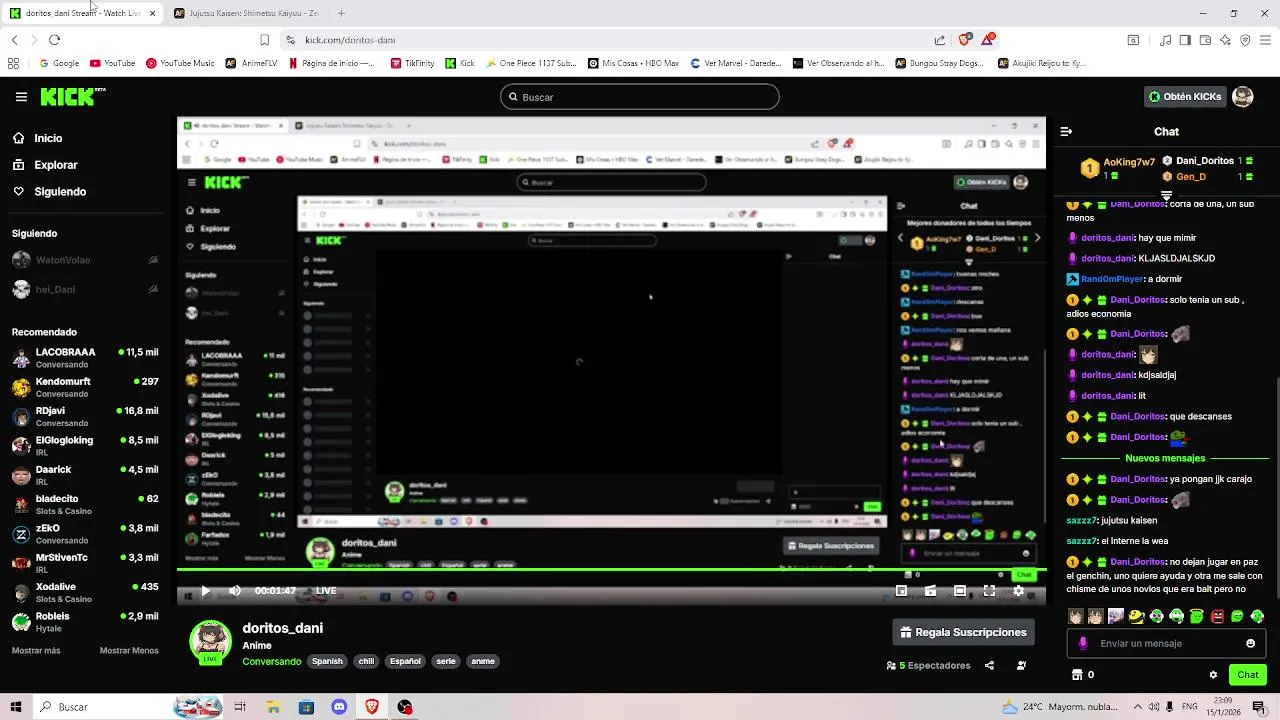Image resolution: width=1280 pixels, height=720 pixels.
Task: Share the stream via share icon
Action: coord(989,665)
